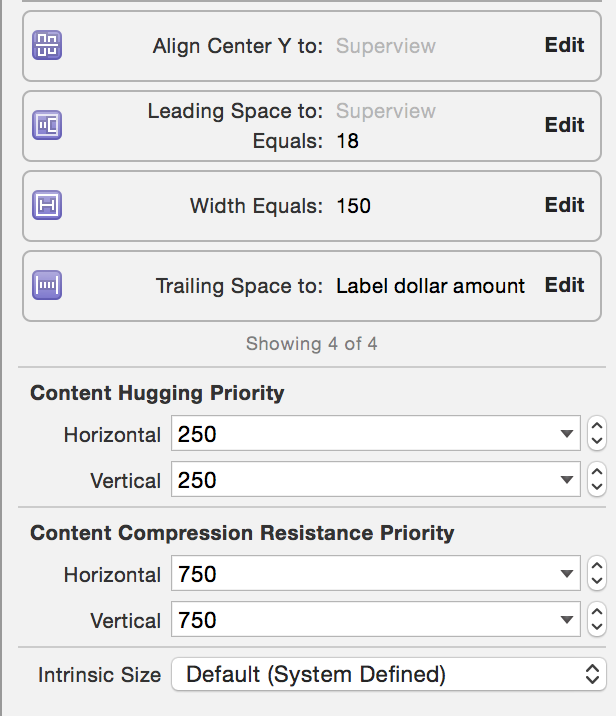The width and height of the screenshot is (616, 716).
Task: Click stepper for Horizontal Hugging Priority
Action: (597, 435)
